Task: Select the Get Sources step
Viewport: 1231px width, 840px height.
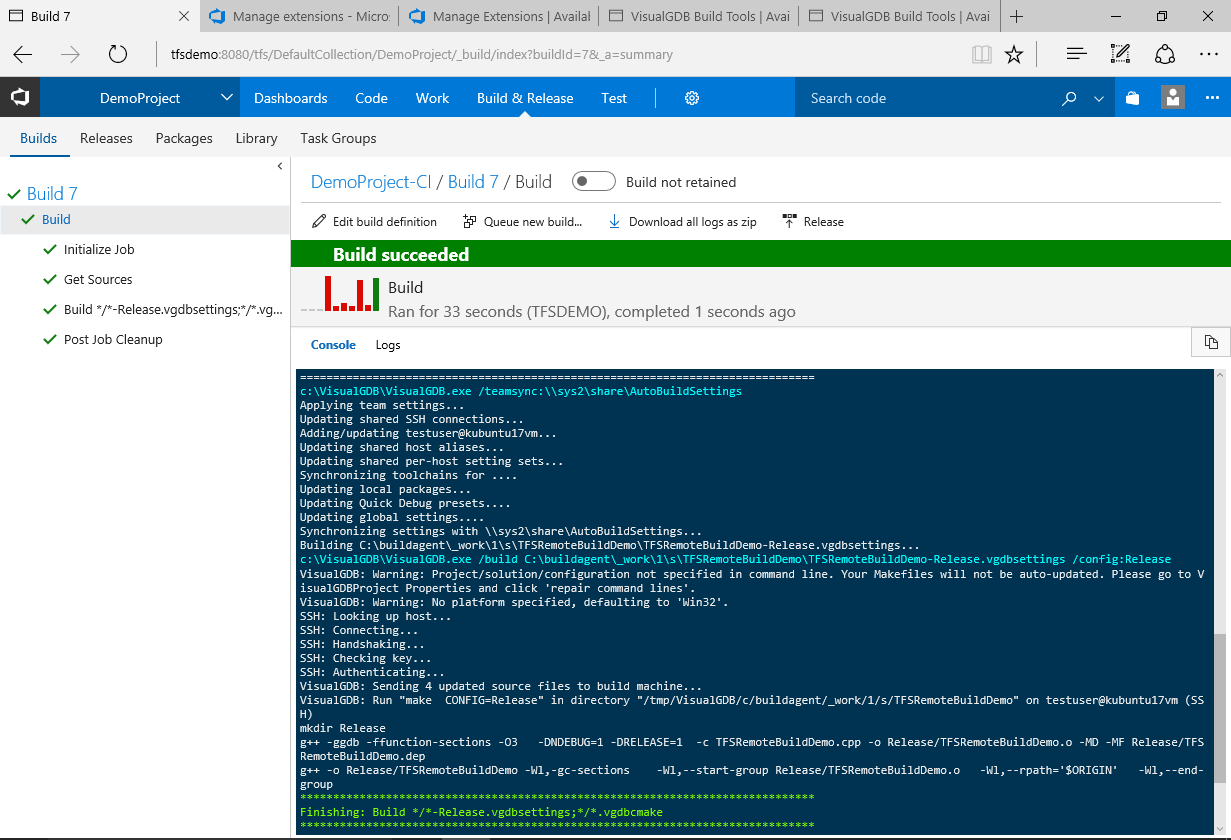Action: (x=98, y=280)
